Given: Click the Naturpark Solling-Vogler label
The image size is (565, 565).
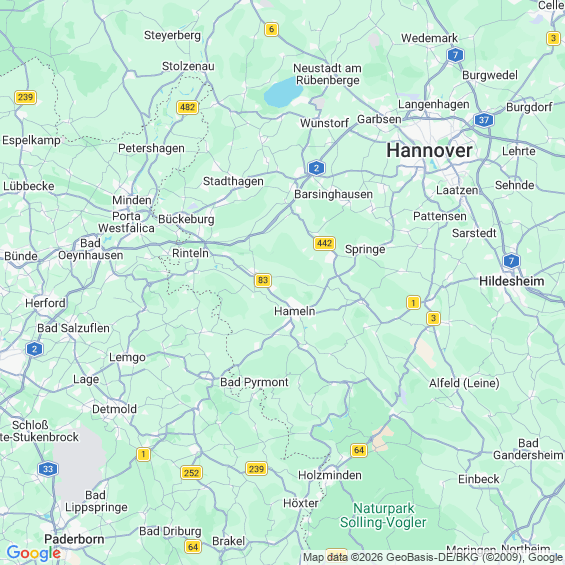Looking at the screenshot, I should (383, 515).
